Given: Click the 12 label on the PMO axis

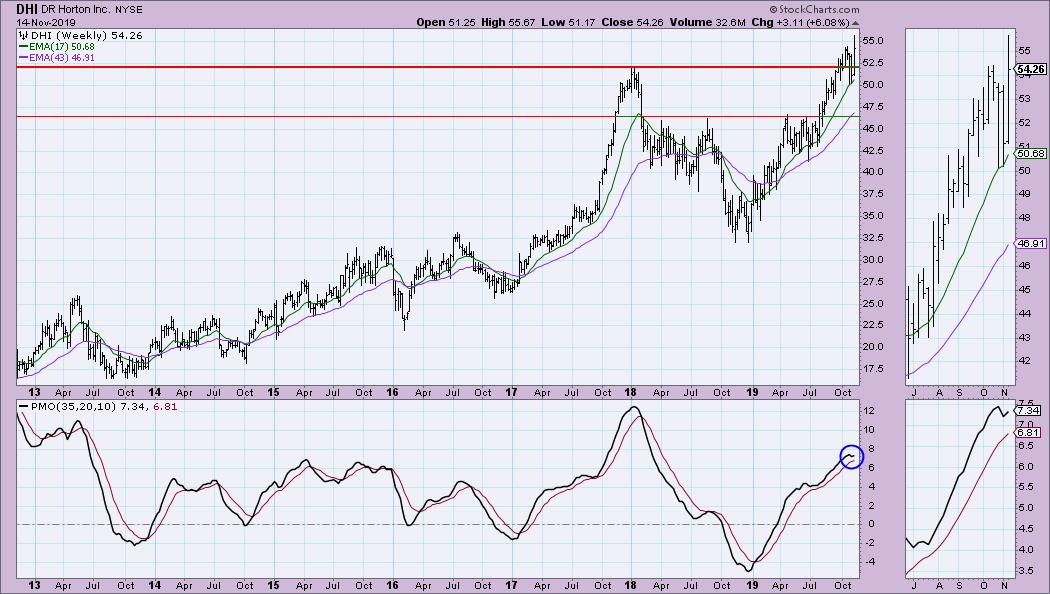Looking at the screenshot, I should [870, 411].
